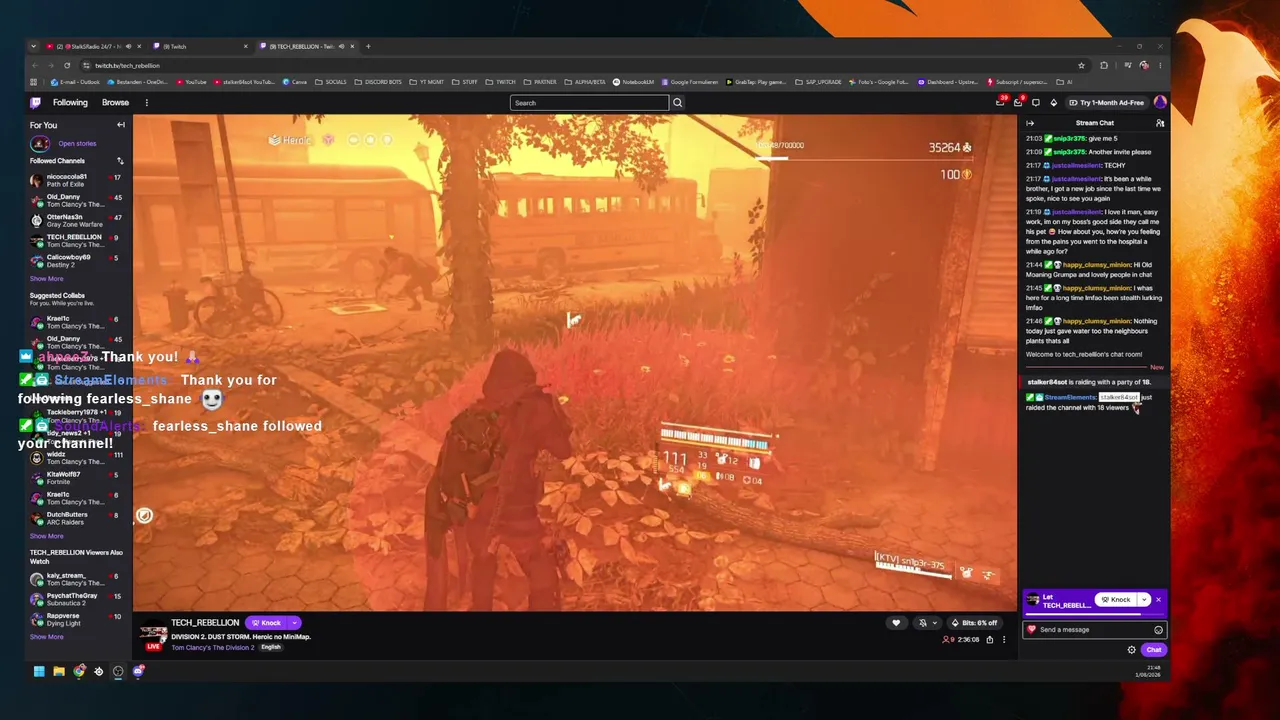1280x720 pixels.
Task: Send message with the Chat button
Action: (x=1154, y=650)
